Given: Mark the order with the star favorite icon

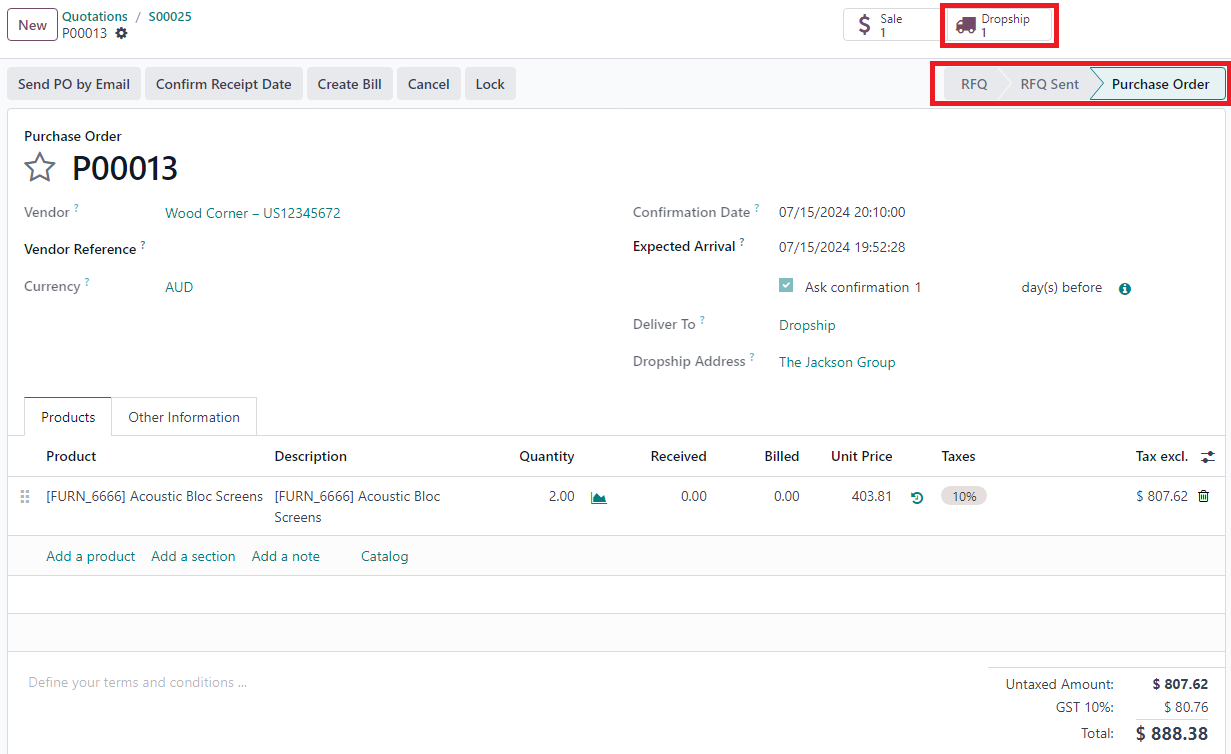Looking at the screenshot, I should 40,168.
